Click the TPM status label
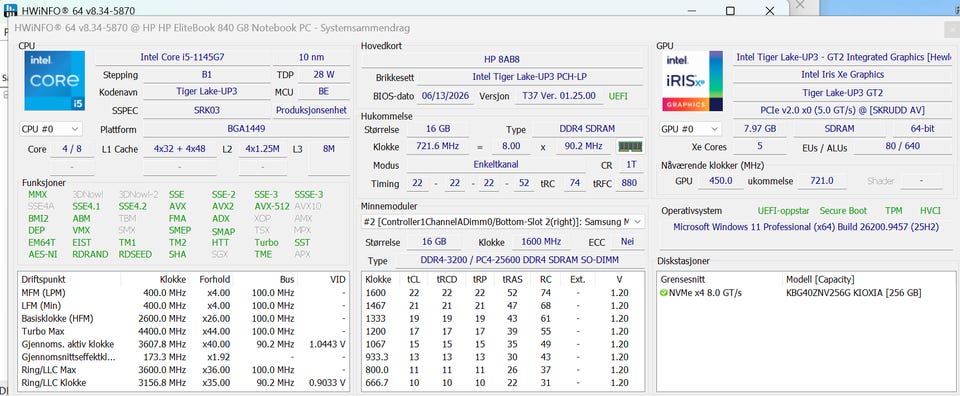 tap(893, 211)
